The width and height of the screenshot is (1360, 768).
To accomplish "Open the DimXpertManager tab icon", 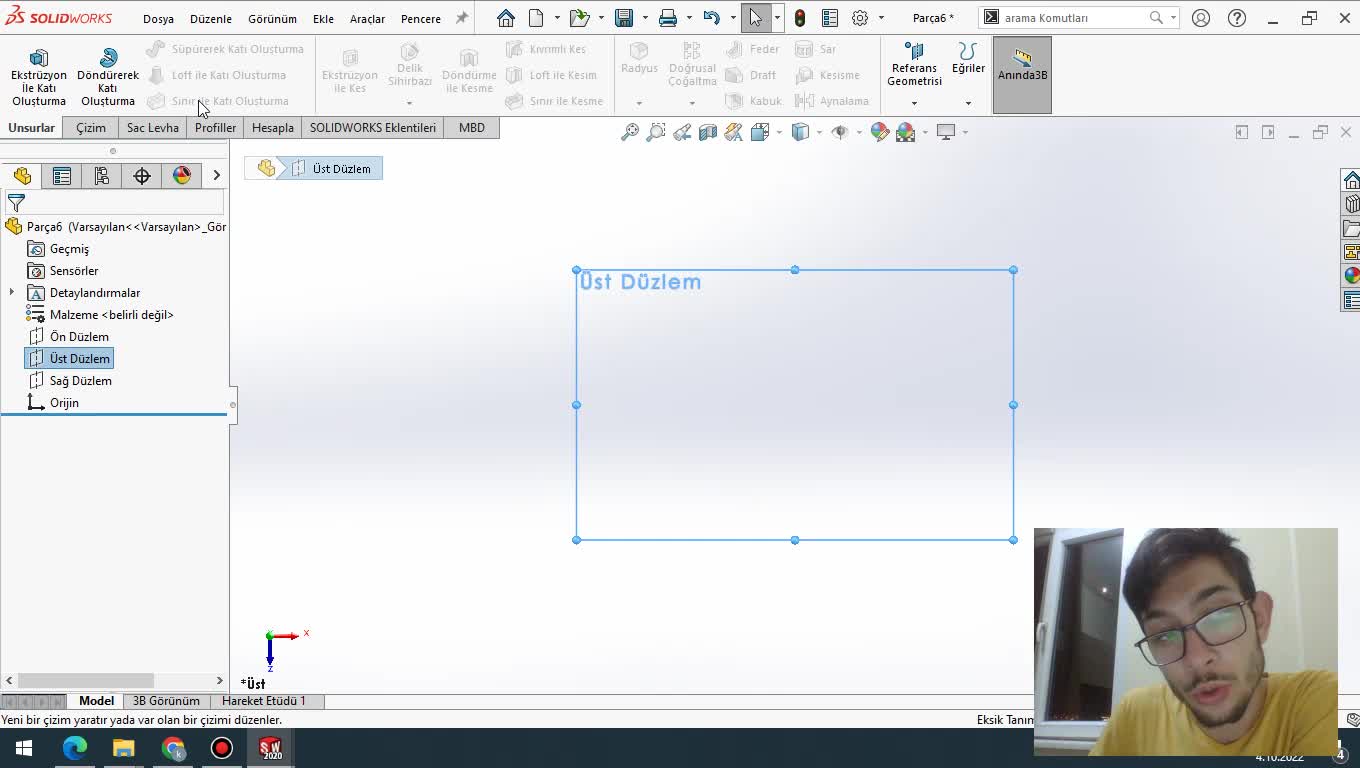I will [142, 176].
